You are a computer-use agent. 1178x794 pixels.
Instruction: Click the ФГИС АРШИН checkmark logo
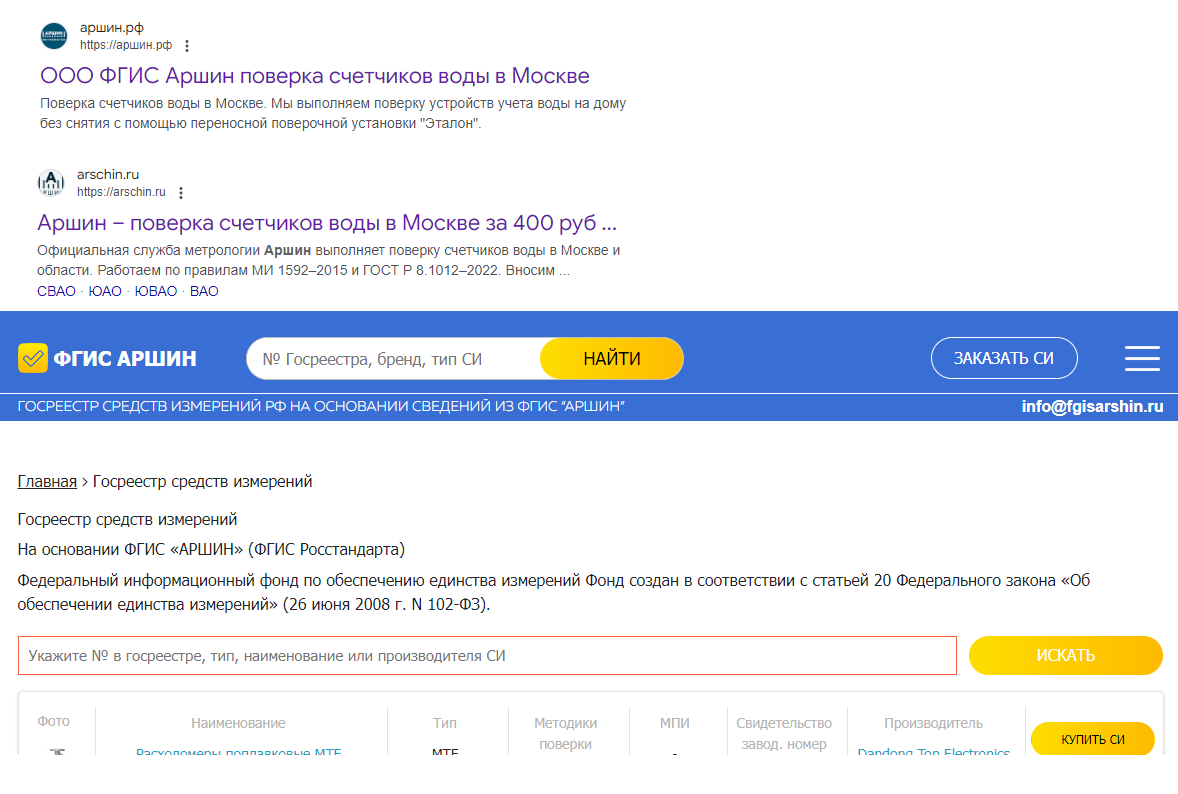coord(33,358)
